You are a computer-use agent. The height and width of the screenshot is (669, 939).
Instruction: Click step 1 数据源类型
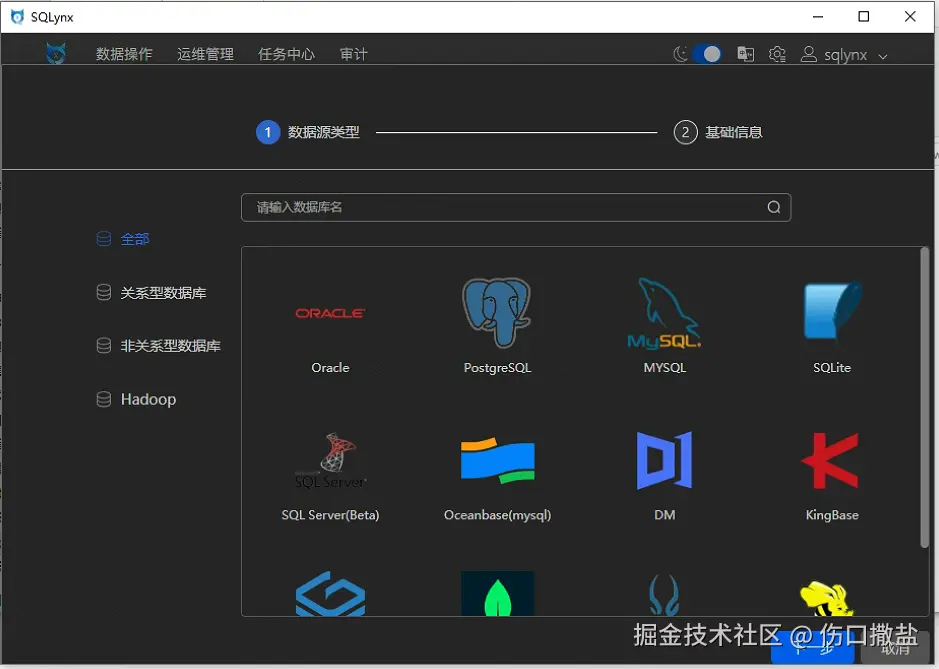308,132
